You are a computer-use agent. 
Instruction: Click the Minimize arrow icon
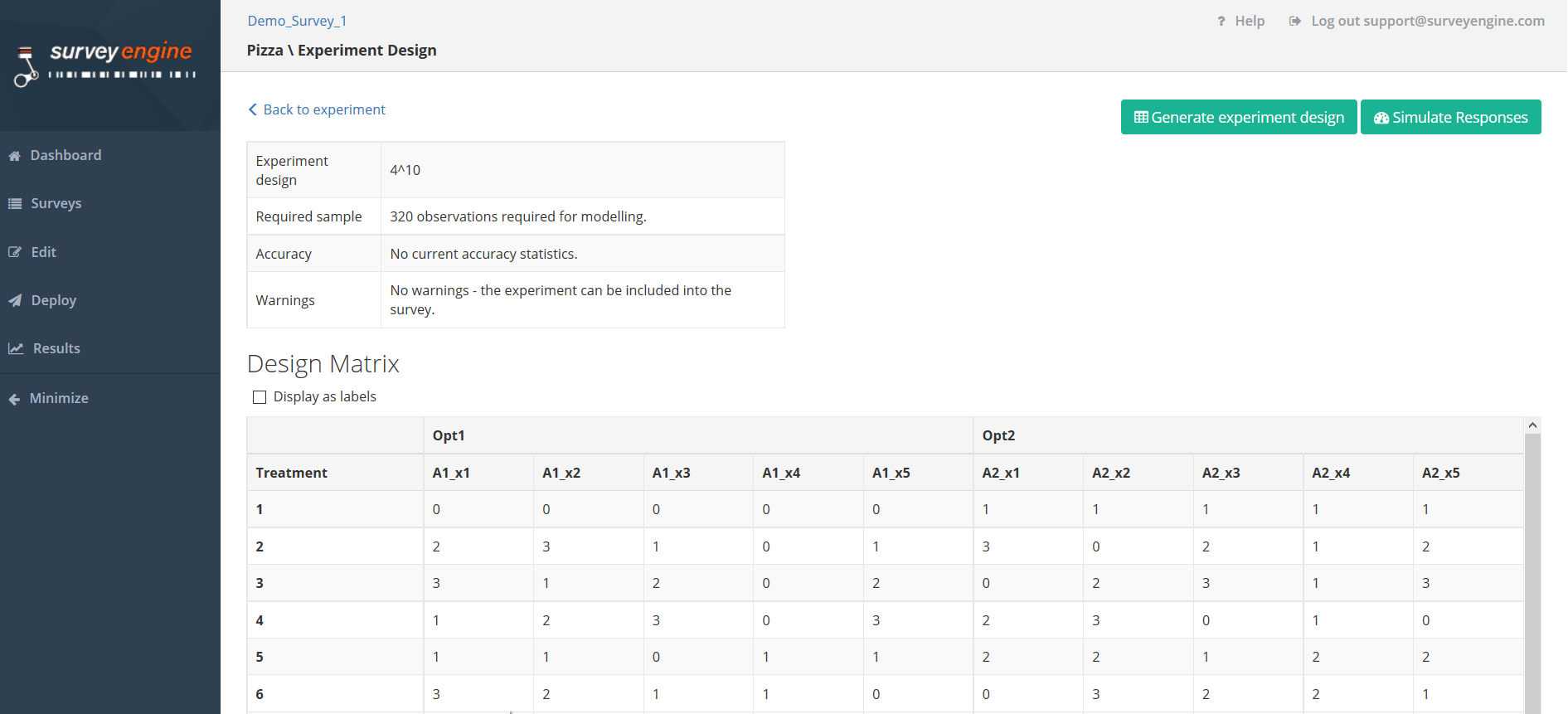tap(14, 399)
